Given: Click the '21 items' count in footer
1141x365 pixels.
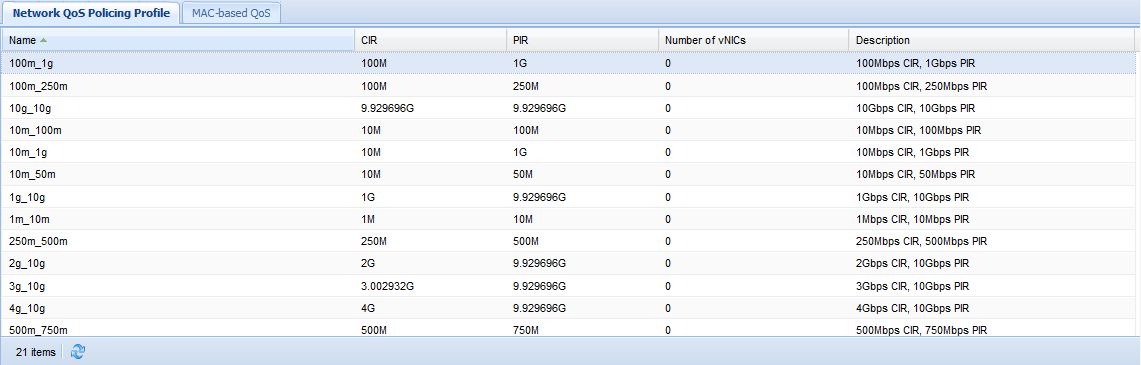Looking at the screenshot, I should click(x=36, y=352).
